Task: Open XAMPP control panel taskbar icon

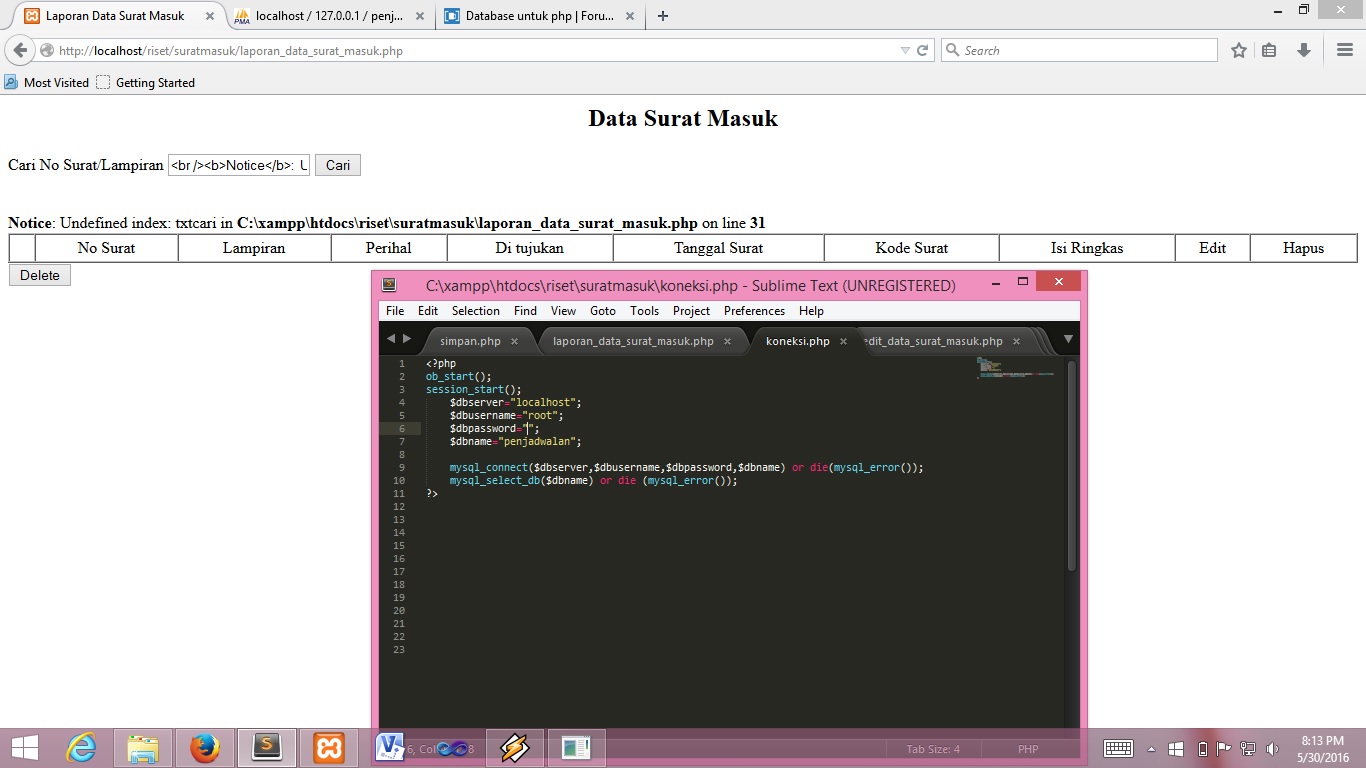Action: click(329, 748)
